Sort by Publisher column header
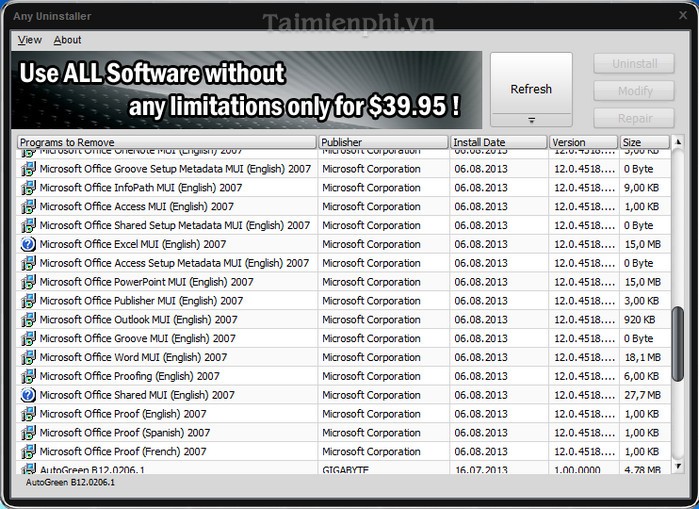This screenshot has width=699, height=509. 383,142
